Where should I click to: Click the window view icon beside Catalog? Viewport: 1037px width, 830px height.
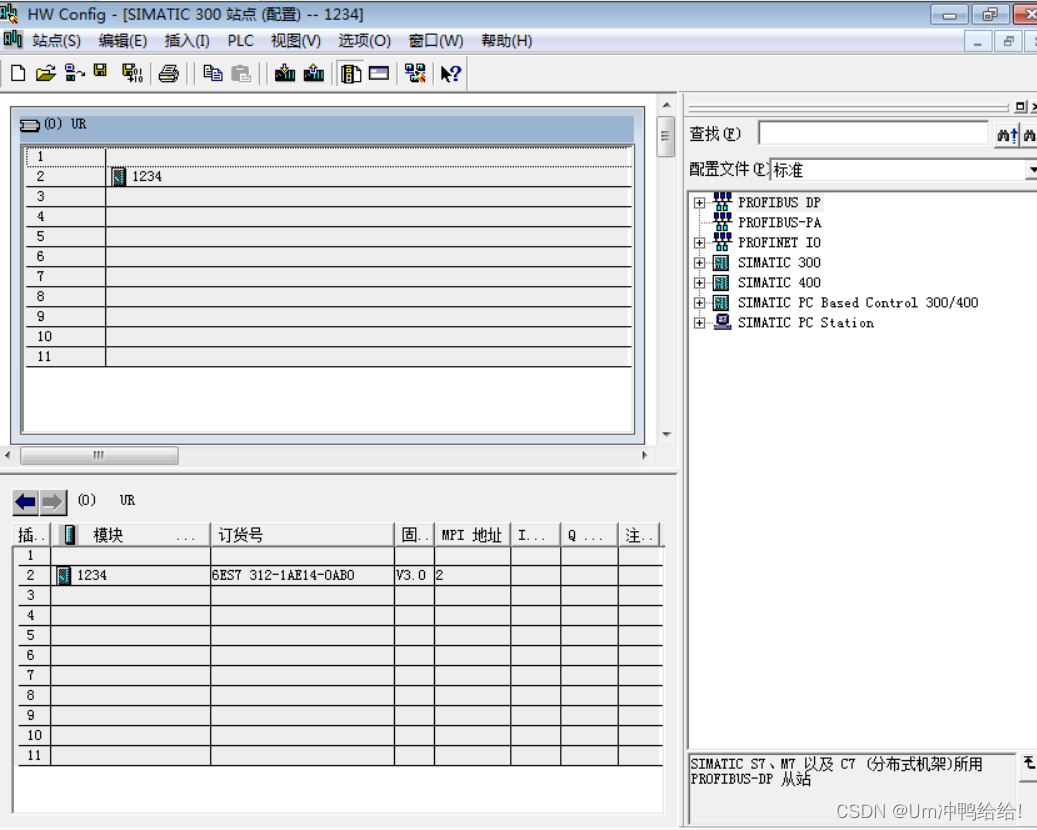(379, 73)
